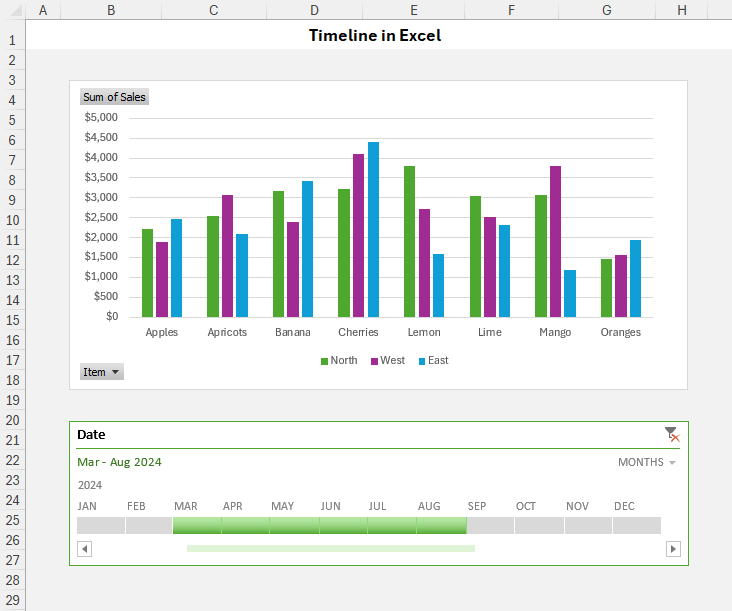Click the North legend entry
The height and width of the screenshot is (611, 732).
click(x=339, y=360)
